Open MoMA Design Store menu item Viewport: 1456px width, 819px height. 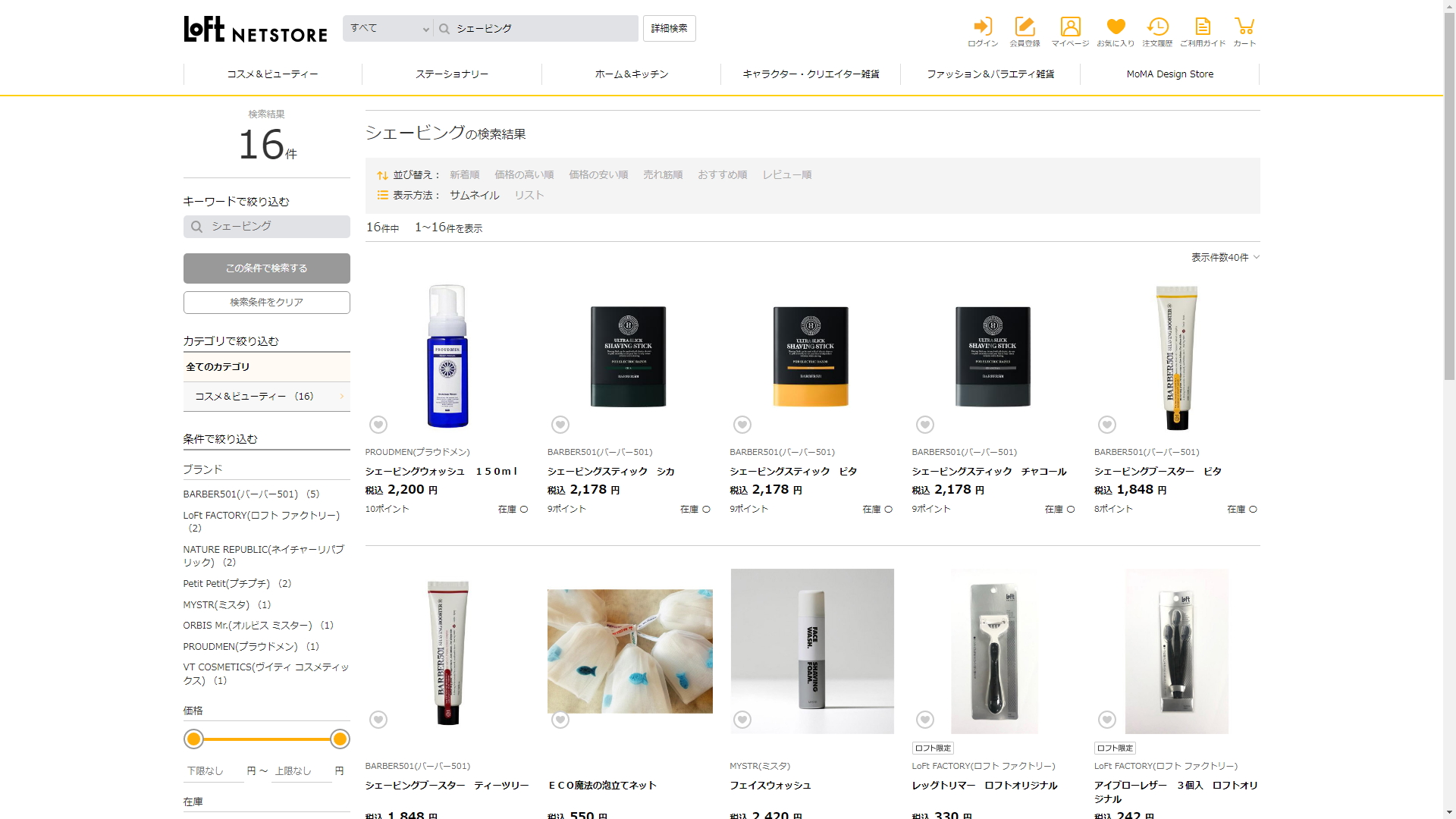pyautogui.click(x=1169, y=74)
